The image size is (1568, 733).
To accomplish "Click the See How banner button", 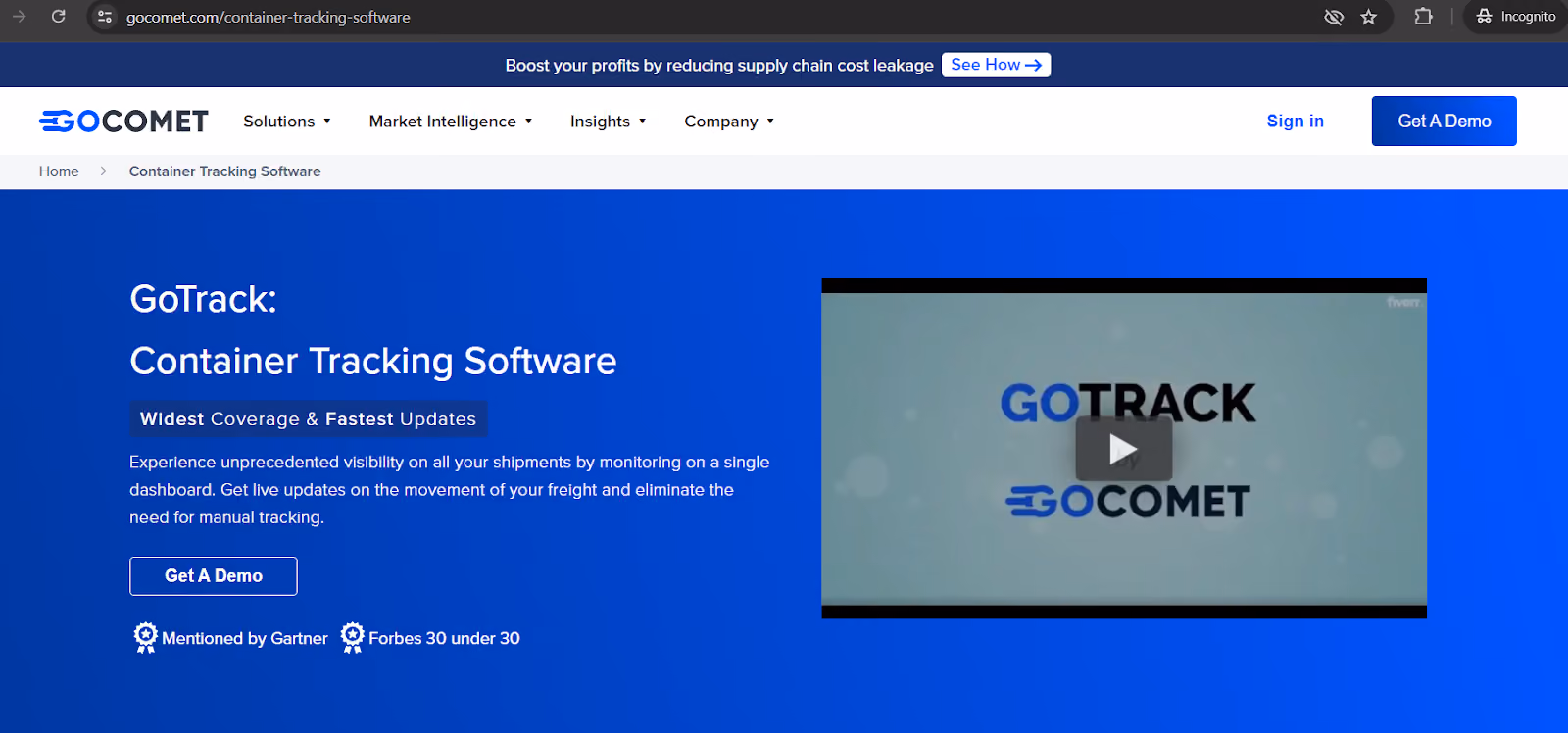I will [996, 65].
